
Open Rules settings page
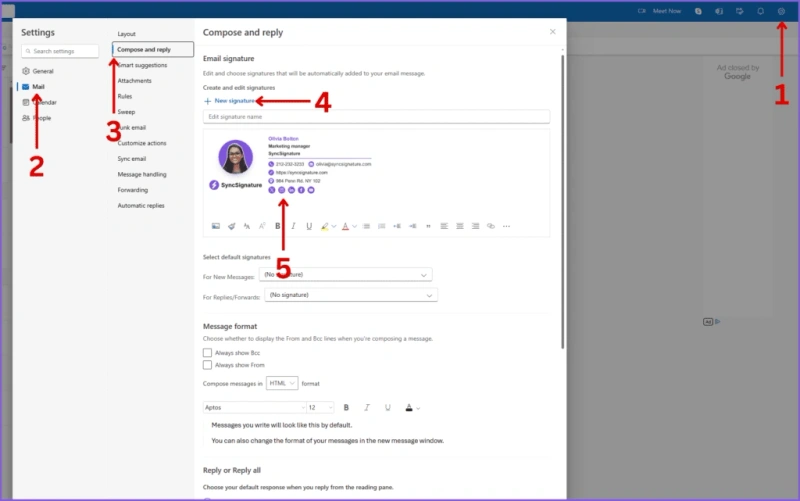coord(124,96)
